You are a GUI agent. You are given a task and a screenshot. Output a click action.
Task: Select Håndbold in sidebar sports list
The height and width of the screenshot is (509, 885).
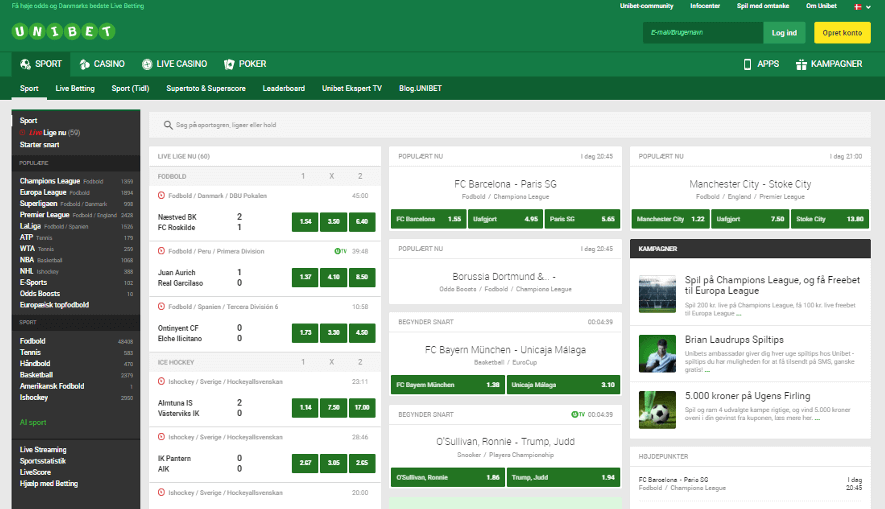coord(35,363)
